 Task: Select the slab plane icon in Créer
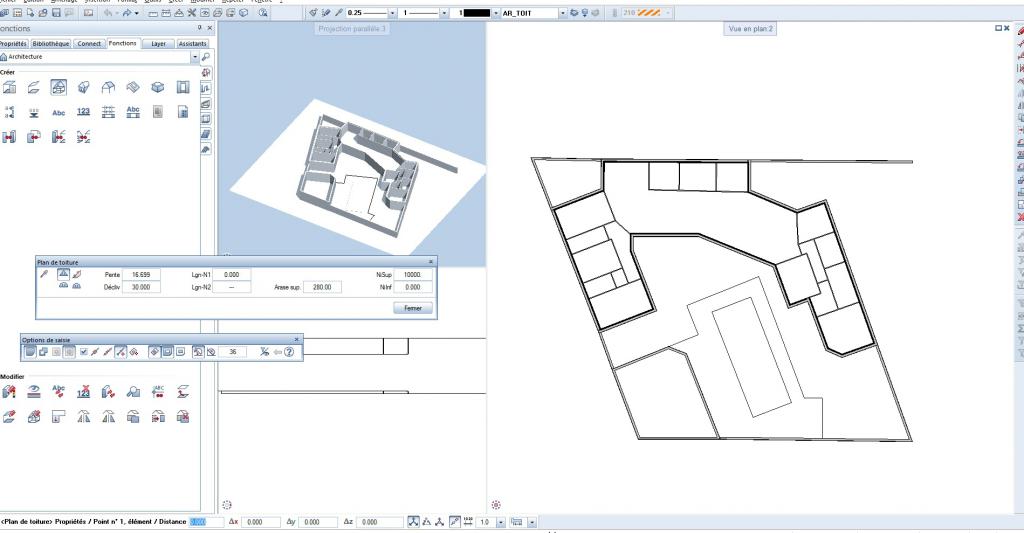click(x=33, y=87)
